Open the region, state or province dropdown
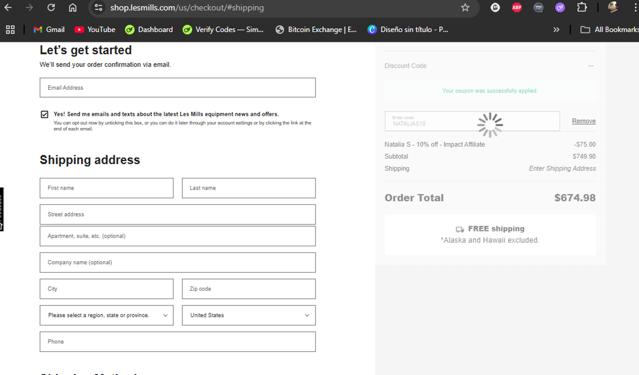Screen dimensions: 639x375 tap(106, 315)
